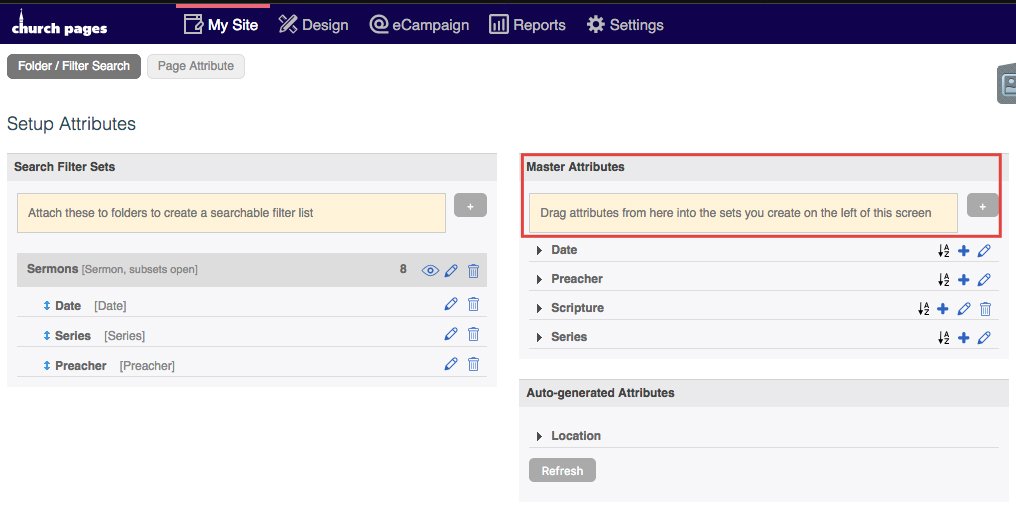
Task: Click the Sermons set count 8
Action: click(403, 269)
